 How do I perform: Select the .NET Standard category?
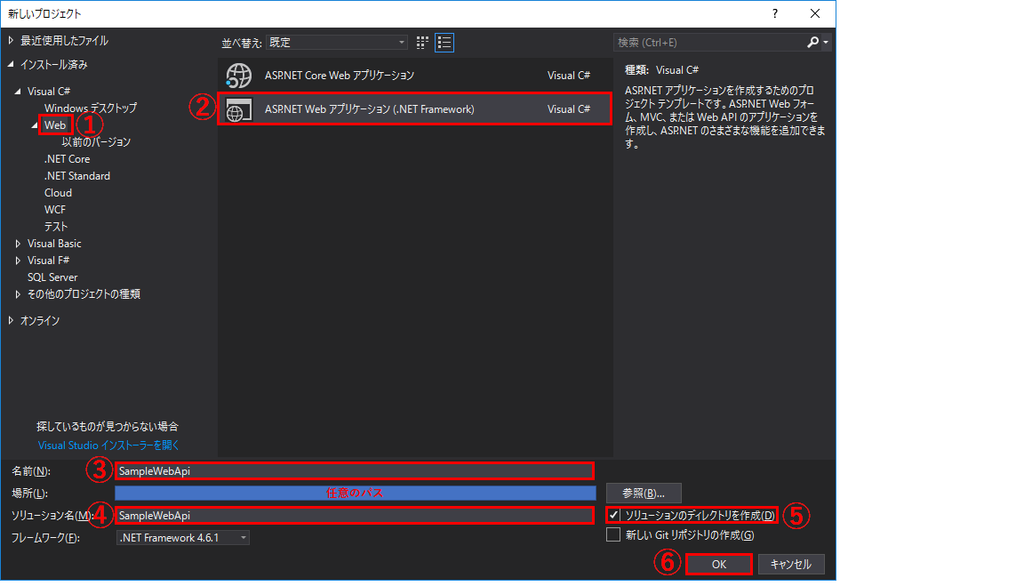click(77, 176)
